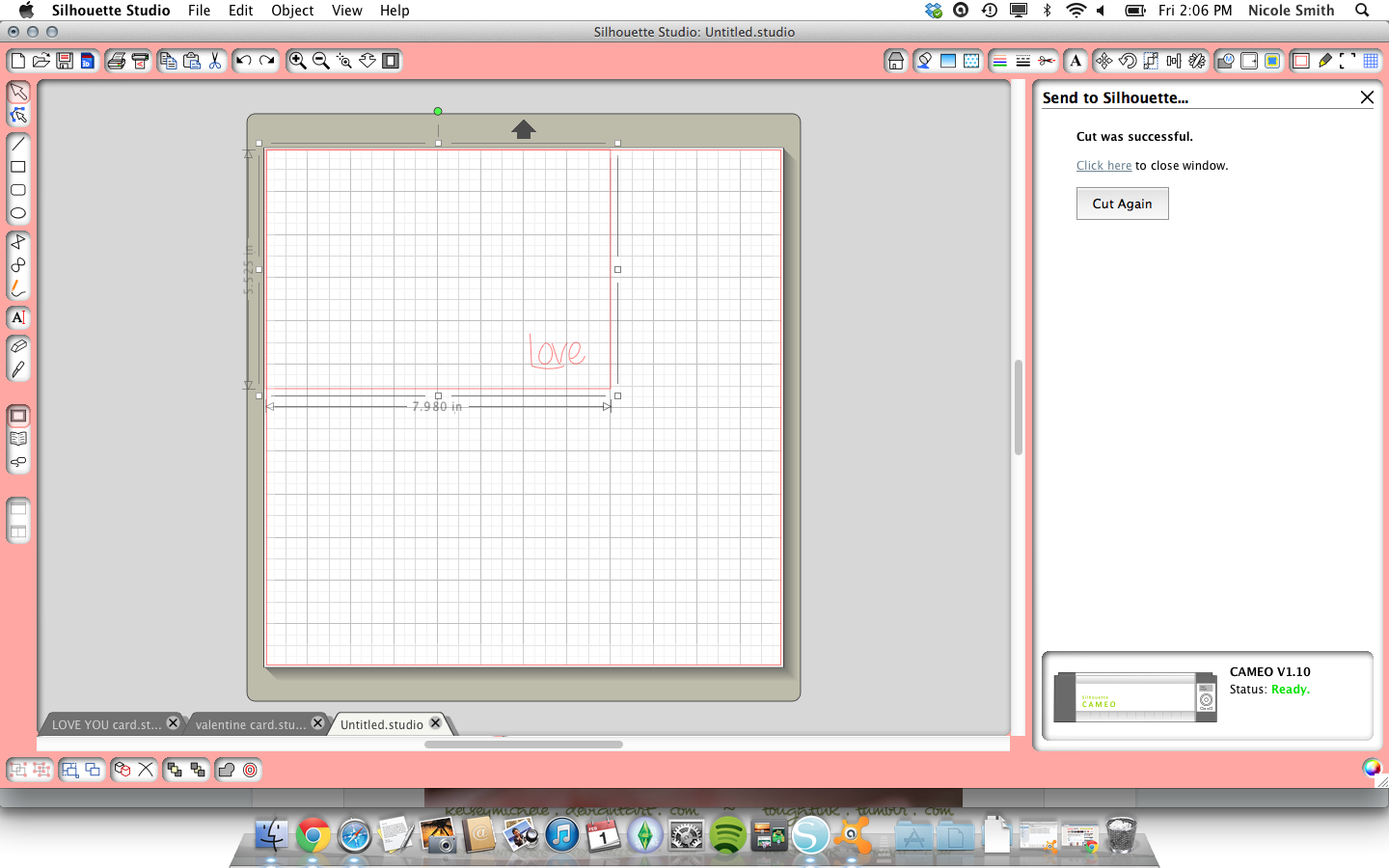Viewport: 1389px width, 868px height.
Task: Select the Text tool
Action: pyautogui.click(x=18, y=318)
